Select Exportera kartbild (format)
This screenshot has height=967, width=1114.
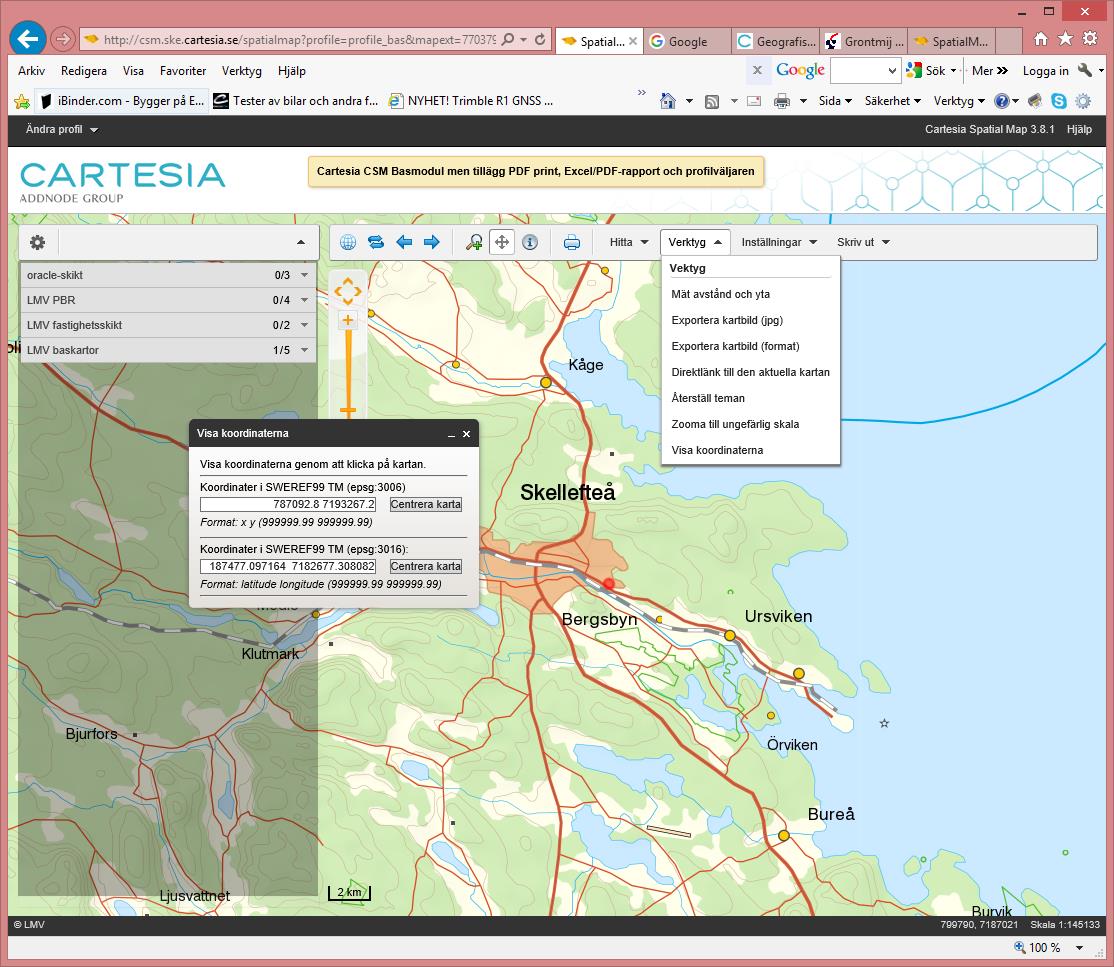coord(735,346)
